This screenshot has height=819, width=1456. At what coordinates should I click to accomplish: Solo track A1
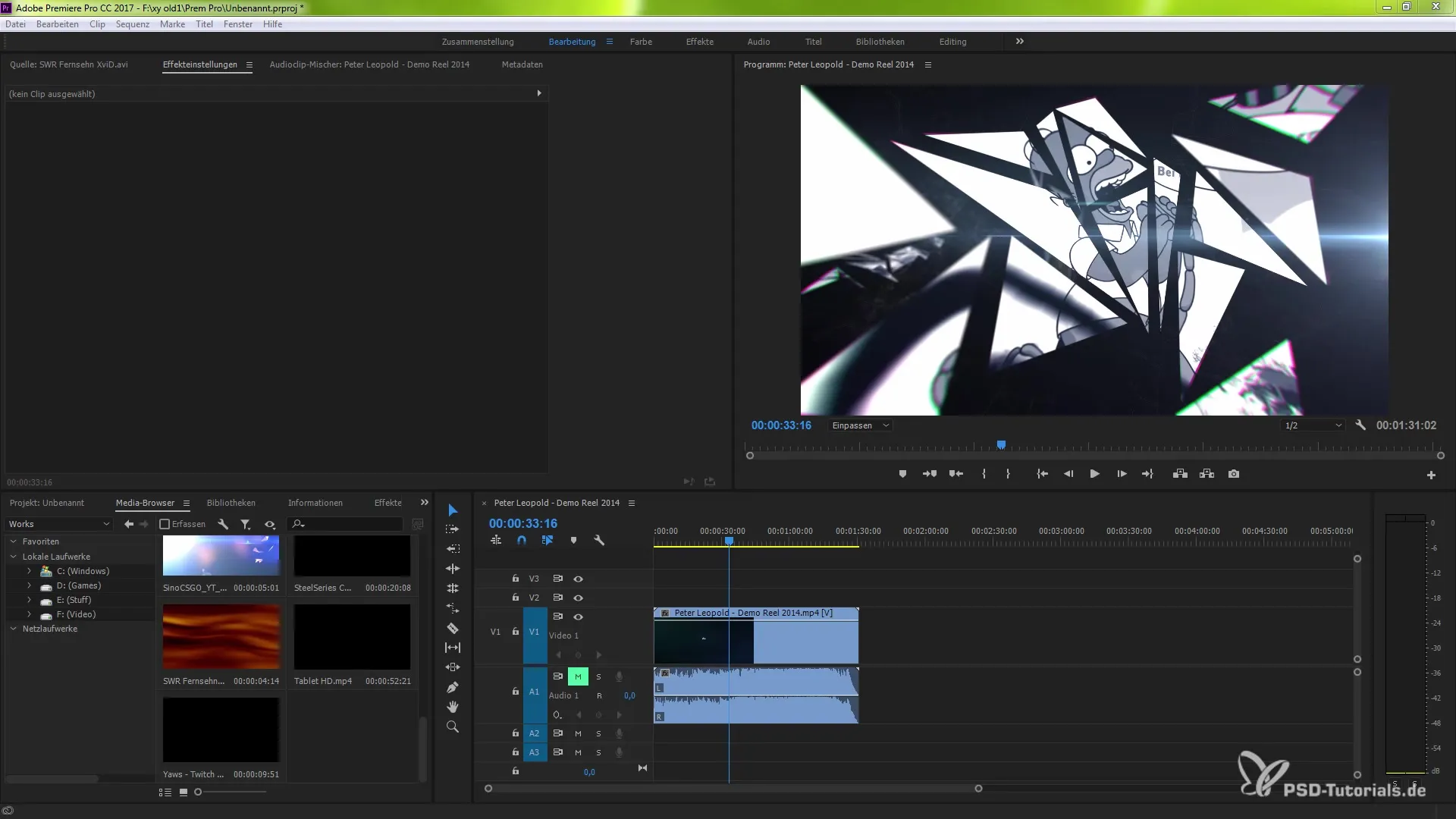[598, 676]
